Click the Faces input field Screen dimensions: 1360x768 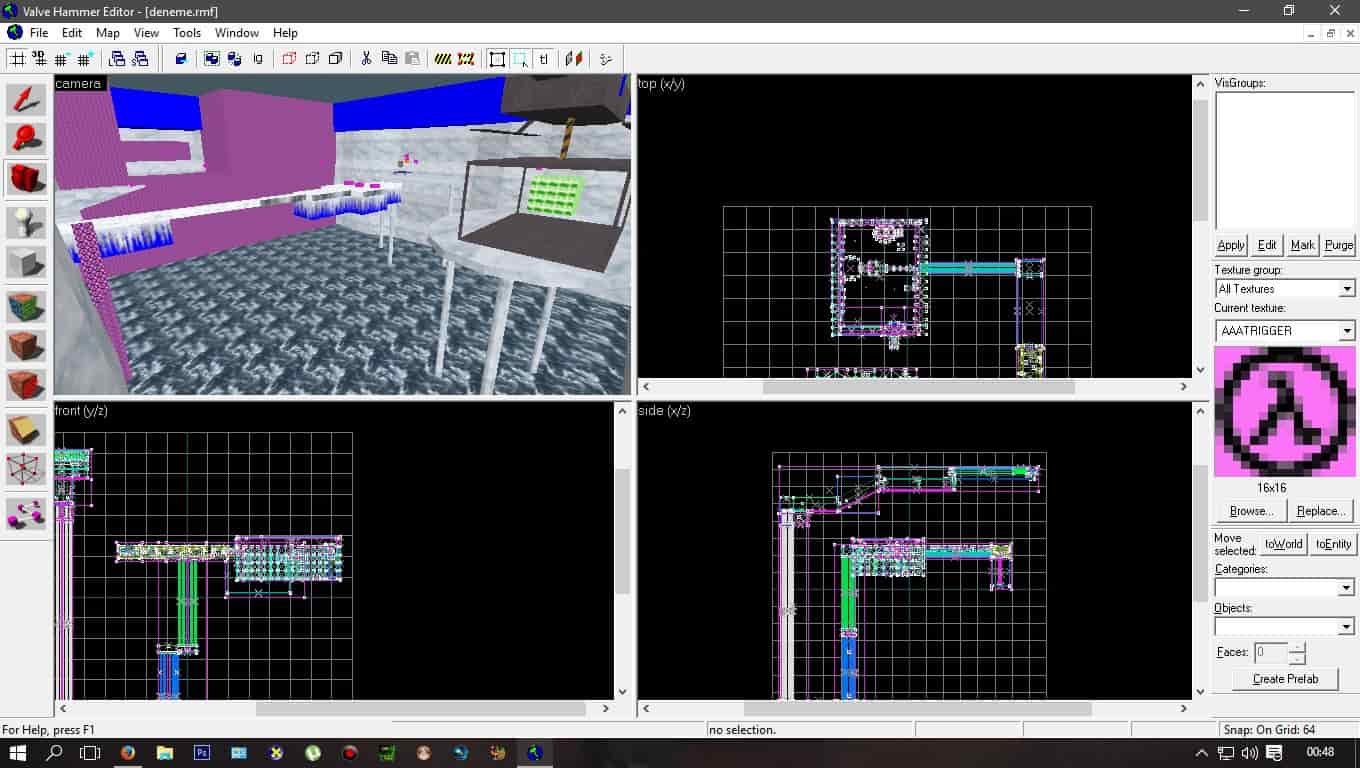tap(1271, 652)
